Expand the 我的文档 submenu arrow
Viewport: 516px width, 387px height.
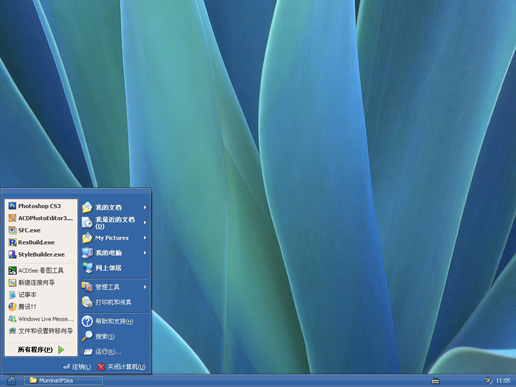pos(145,207)
